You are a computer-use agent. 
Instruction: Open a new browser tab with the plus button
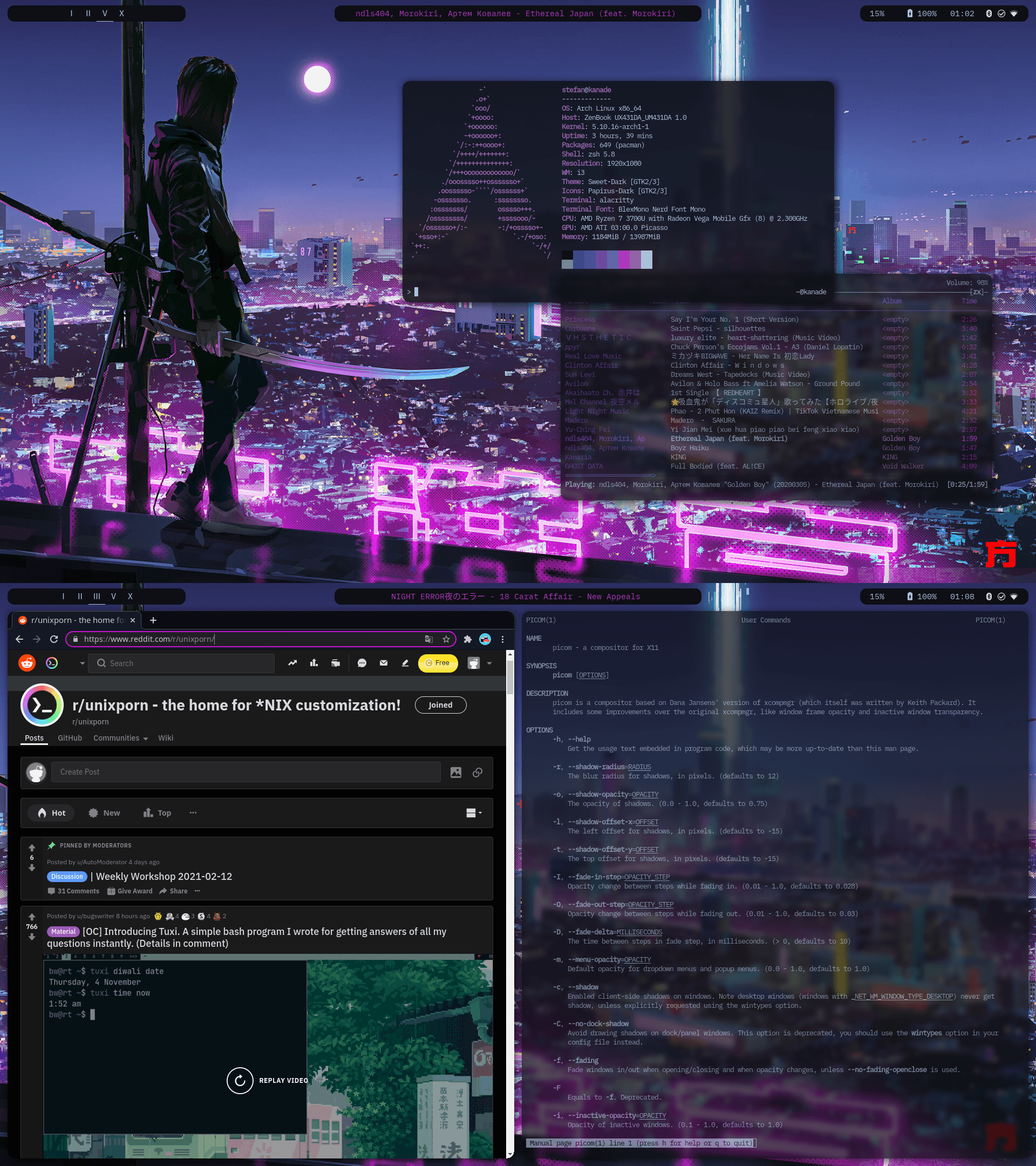click(x=153, y=620)
